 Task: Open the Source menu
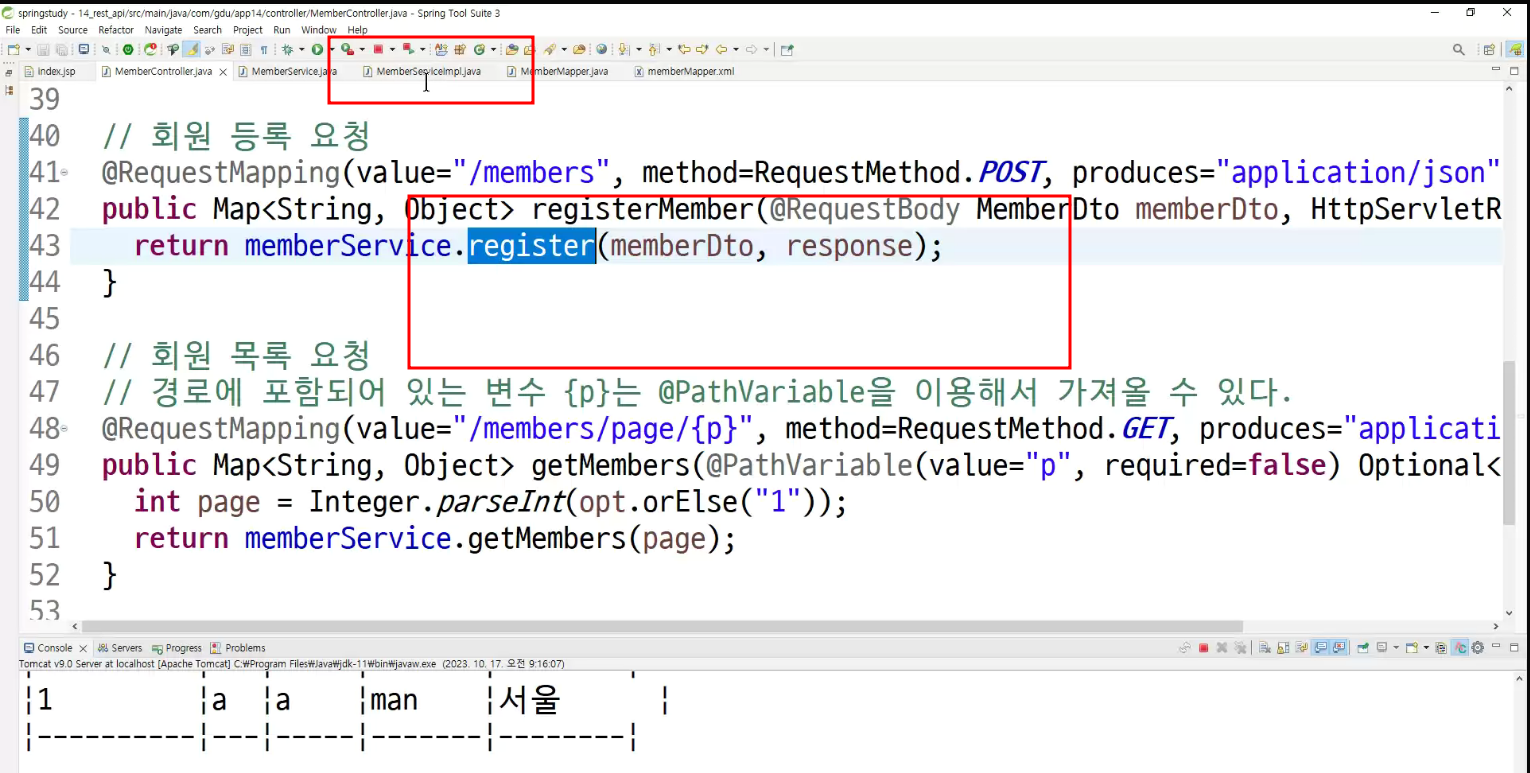click(x=73, y=30)
